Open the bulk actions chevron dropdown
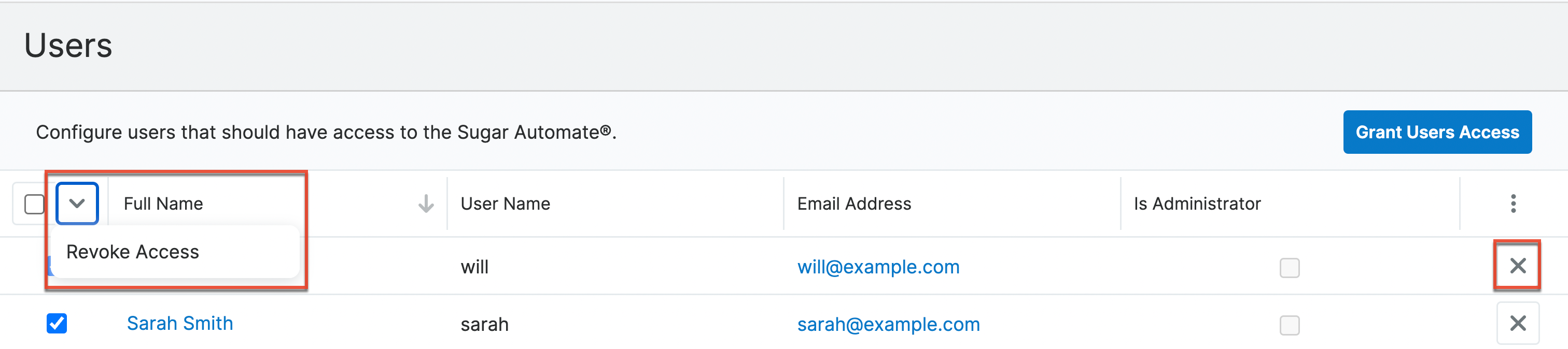Viewport: 1568px width, 349px height. pos(77,203)
